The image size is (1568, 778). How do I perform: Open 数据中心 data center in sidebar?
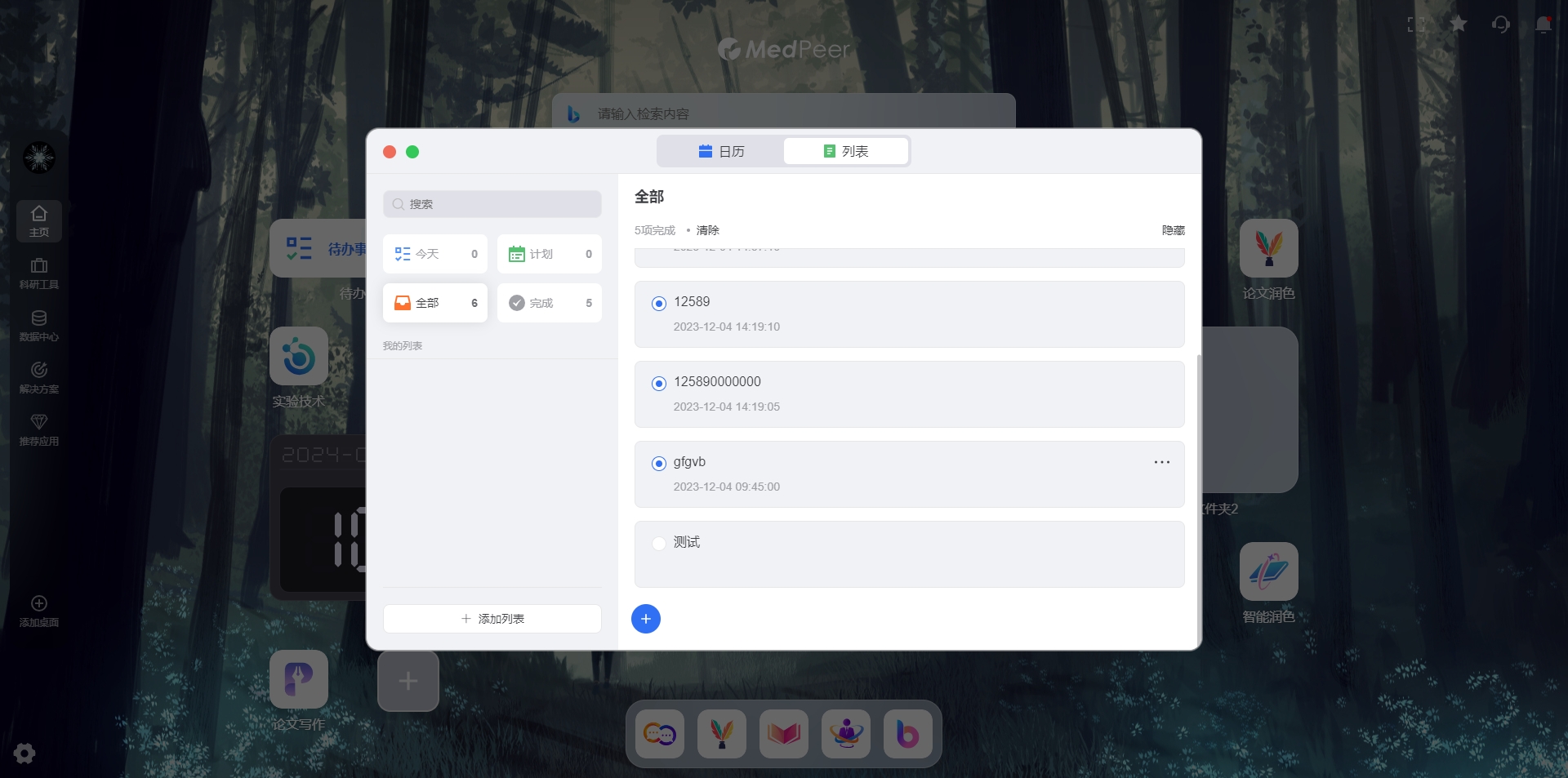[x=39, y=326]
